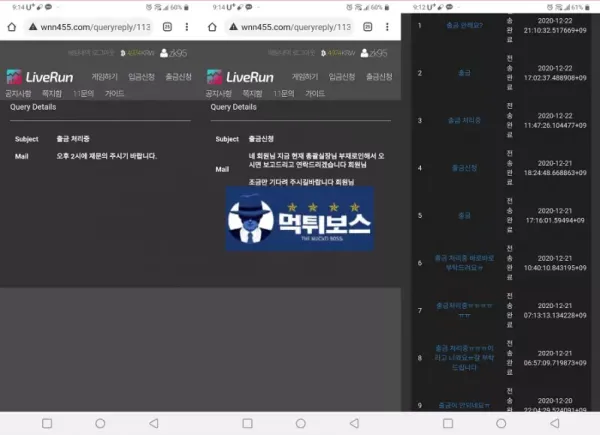The image size is (600, 435).
Task: Tap browser home icon on 출금신청 subject page
Action: tap(212, 27)
